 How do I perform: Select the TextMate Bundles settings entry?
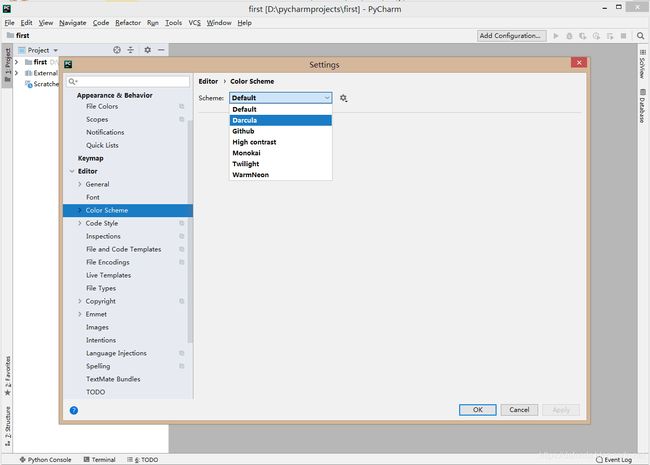(128, 379)
